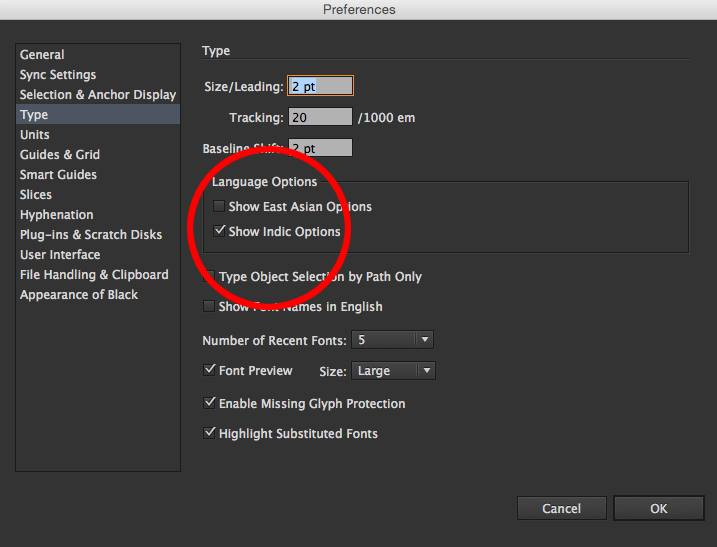717x547 pixels.
Task: Turn off Highlight Substituted Fonts
Action: [x=209, y=434]
